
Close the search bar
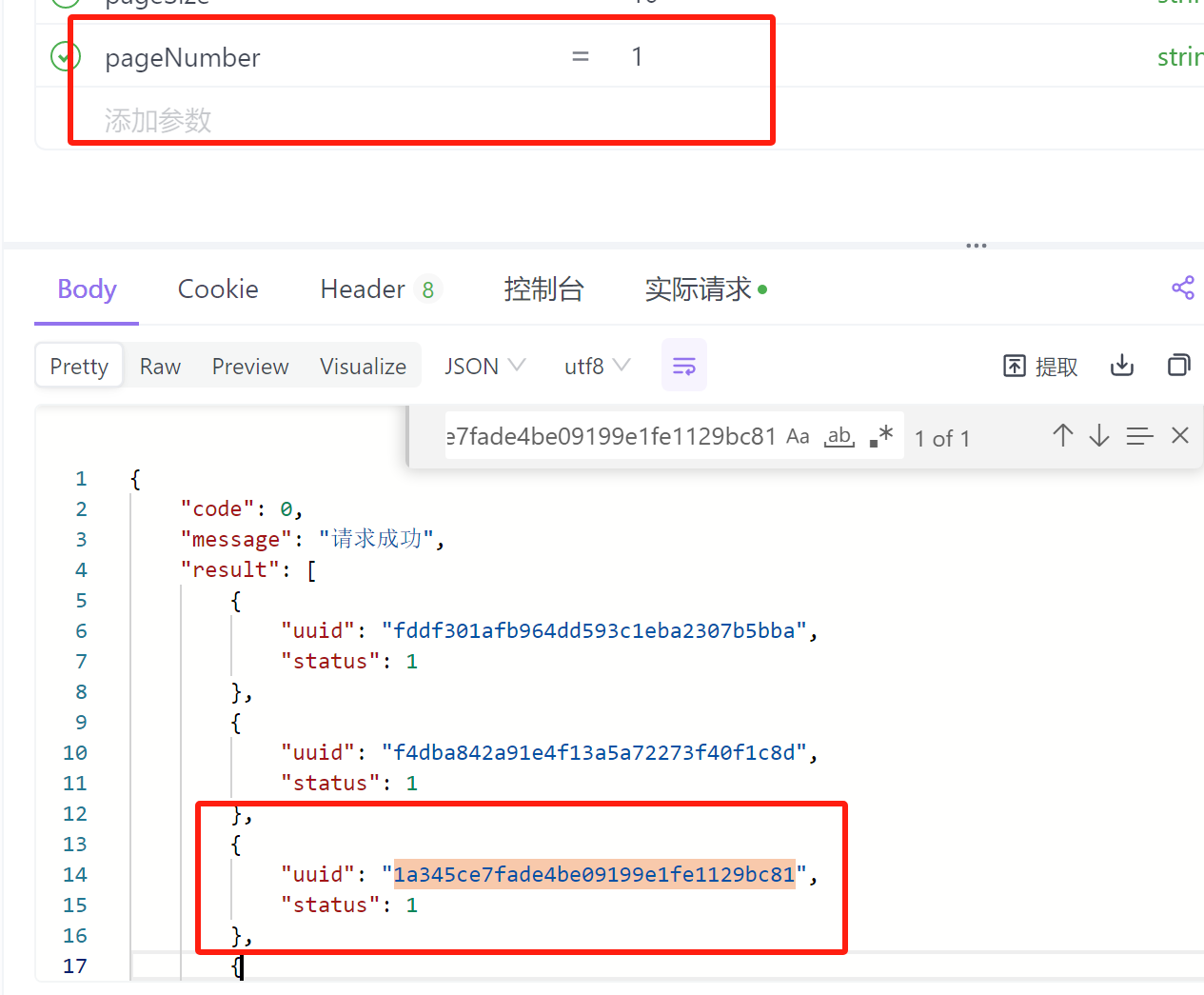tap(1180, 436)
